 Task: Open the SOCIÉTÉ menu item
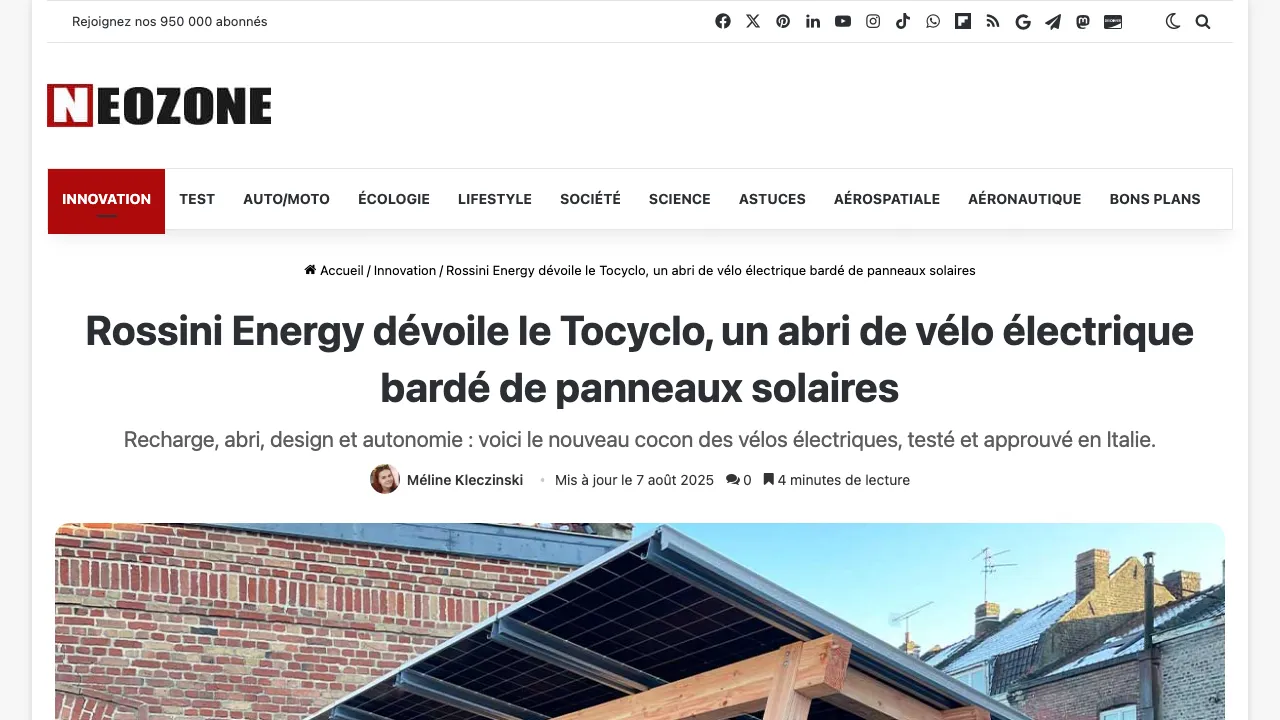pyautogui.click(x=590, y=199)
